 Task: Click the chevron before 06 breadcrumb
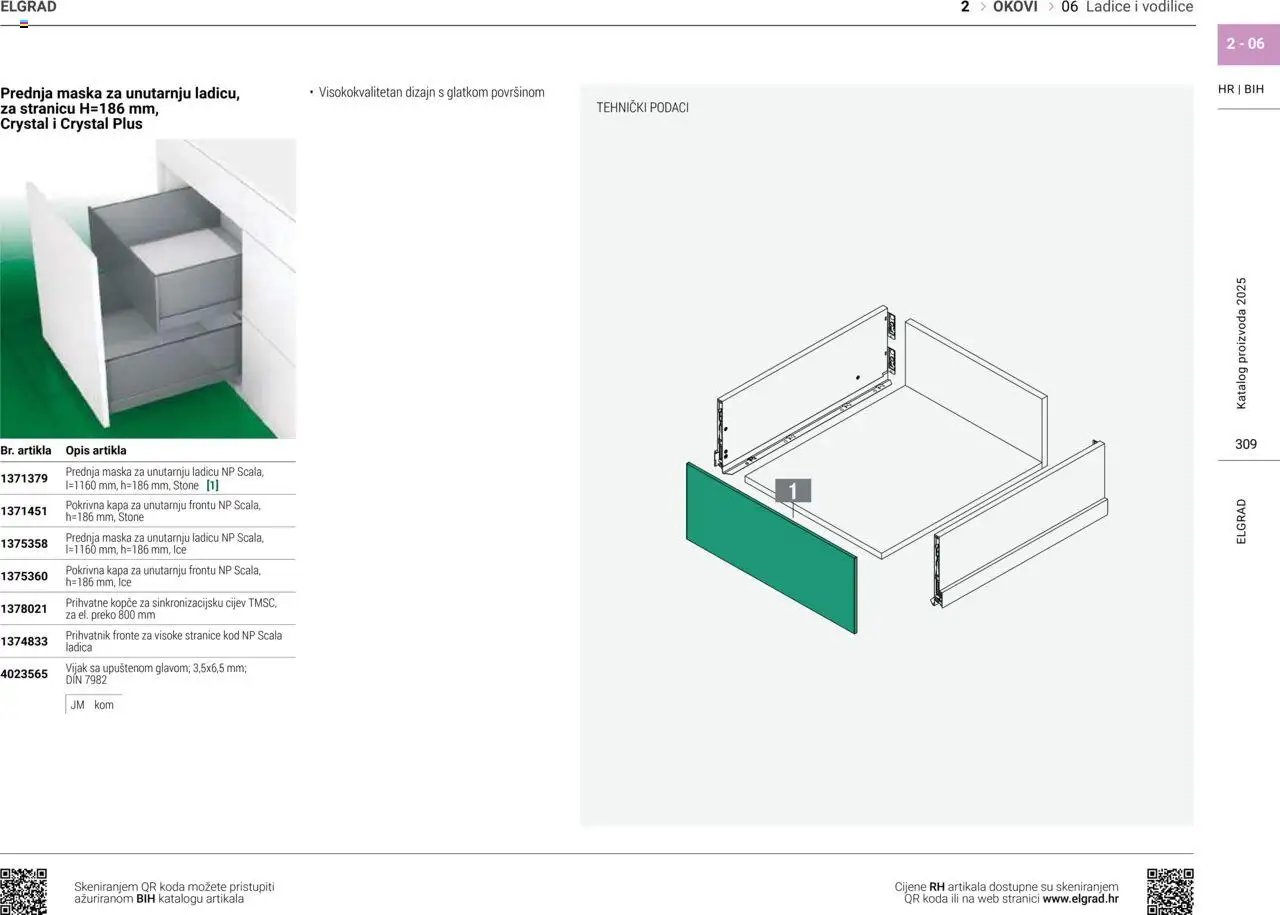pyautogui.click(x=1051, y=7)
